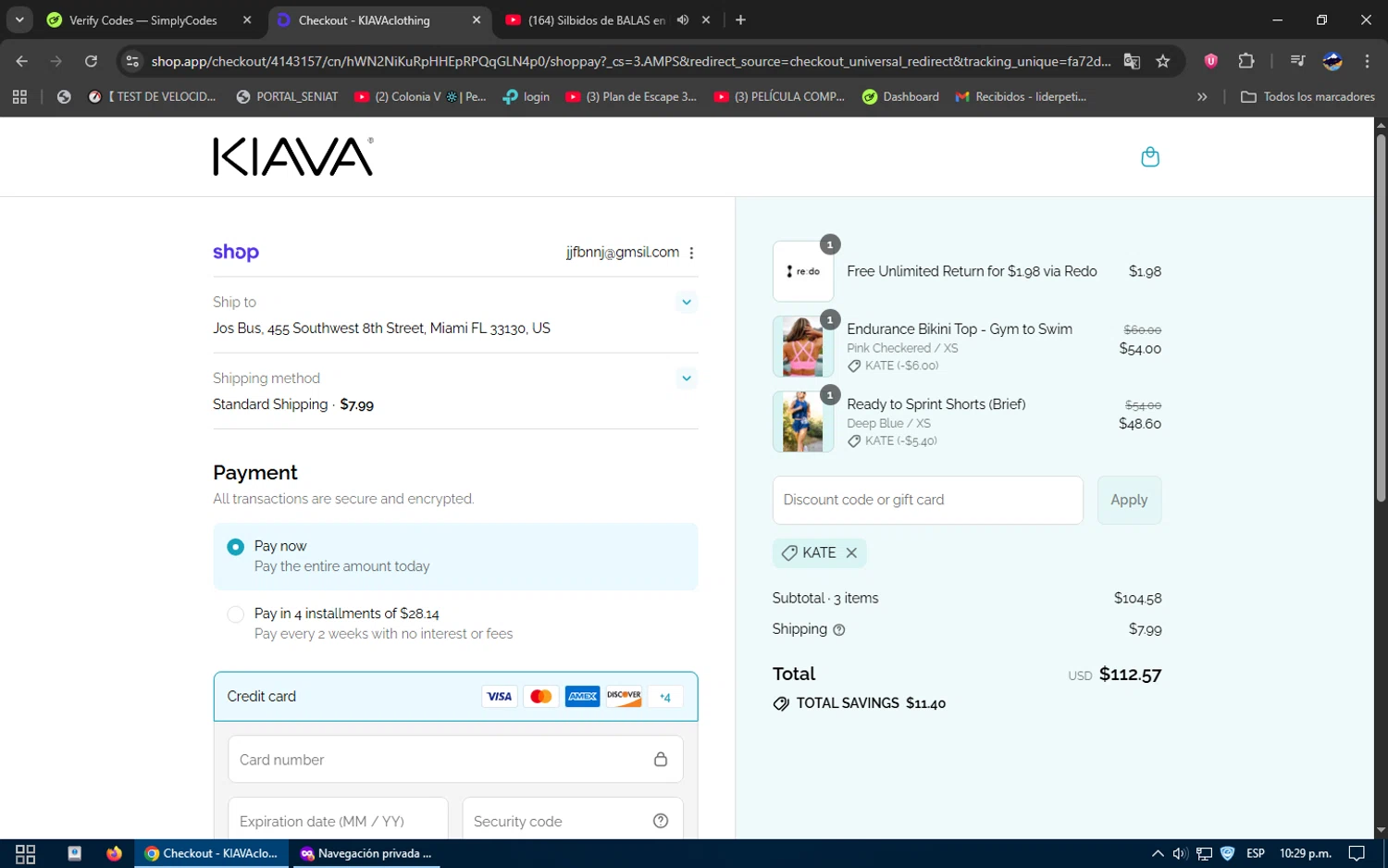
Task: Show the +4 additional card types
Action: pos(665,697)
